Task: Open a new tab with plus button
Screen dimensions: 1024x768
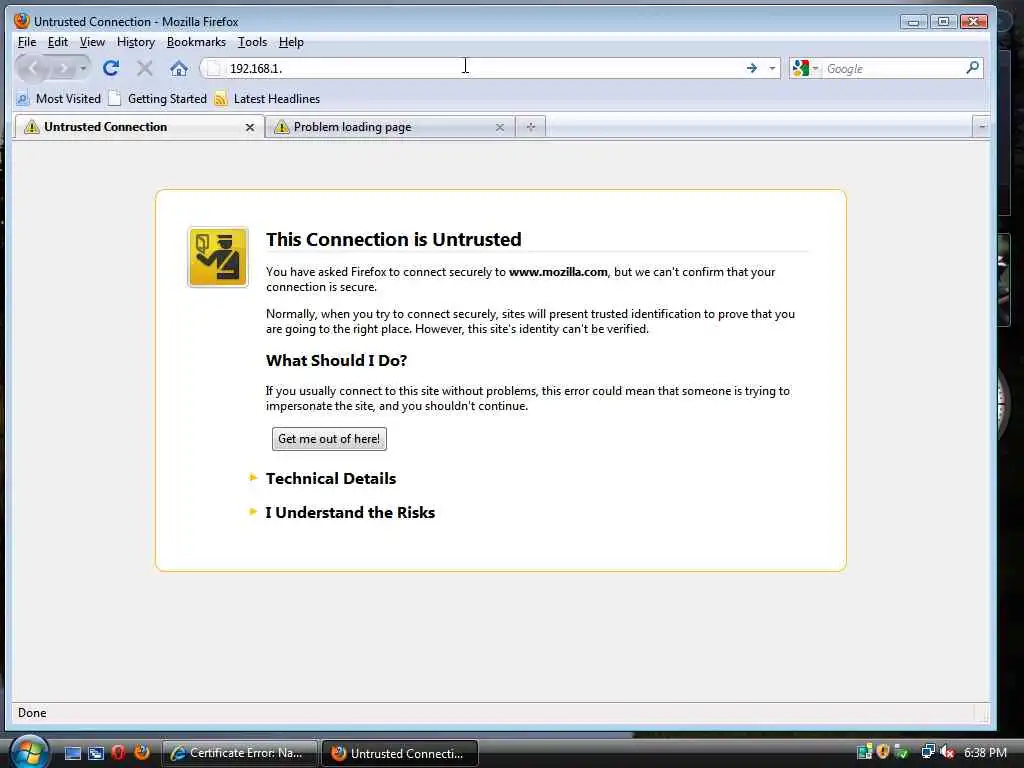Action: [x=530, y=127]
